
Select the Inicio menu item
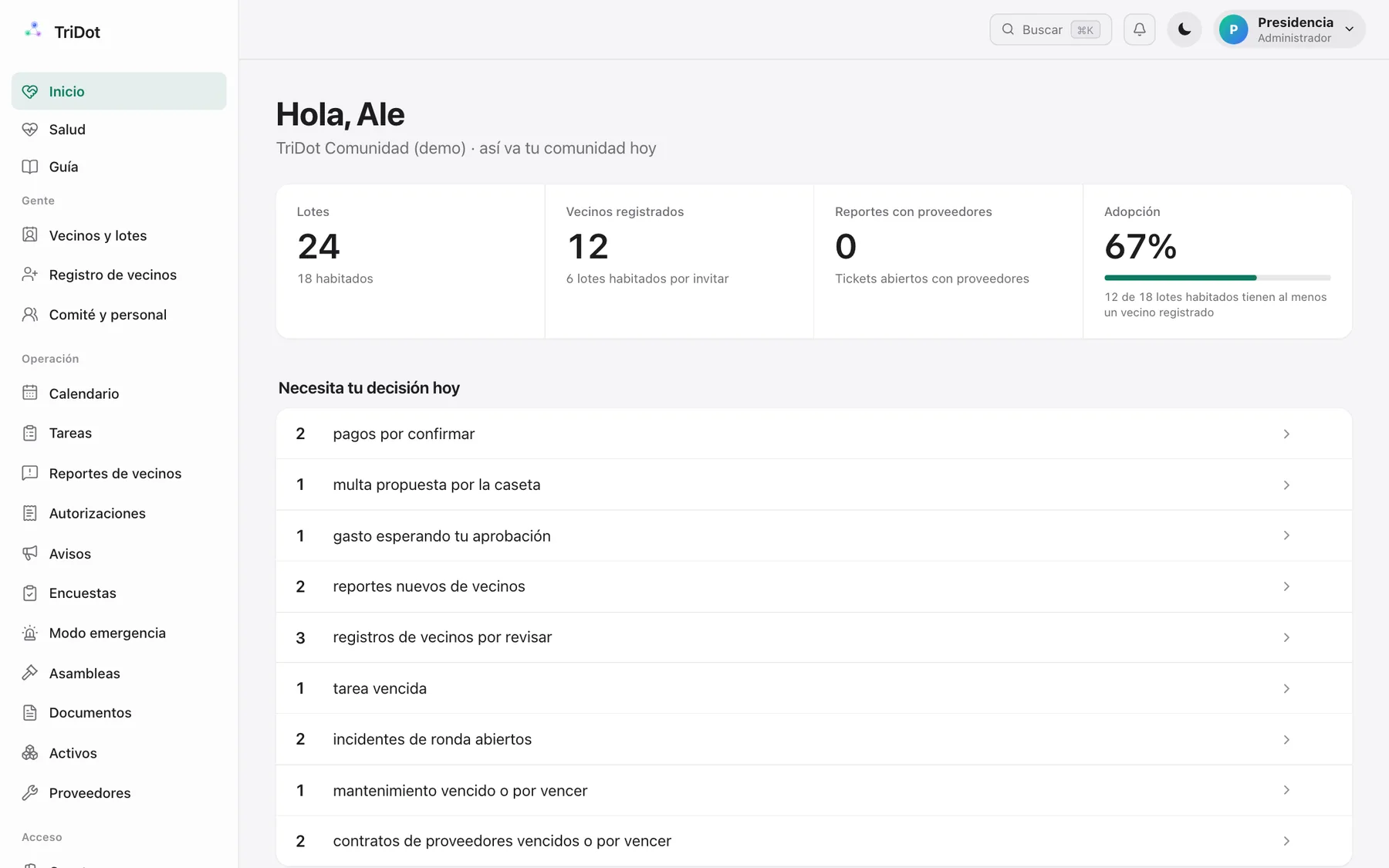(119, 91)
